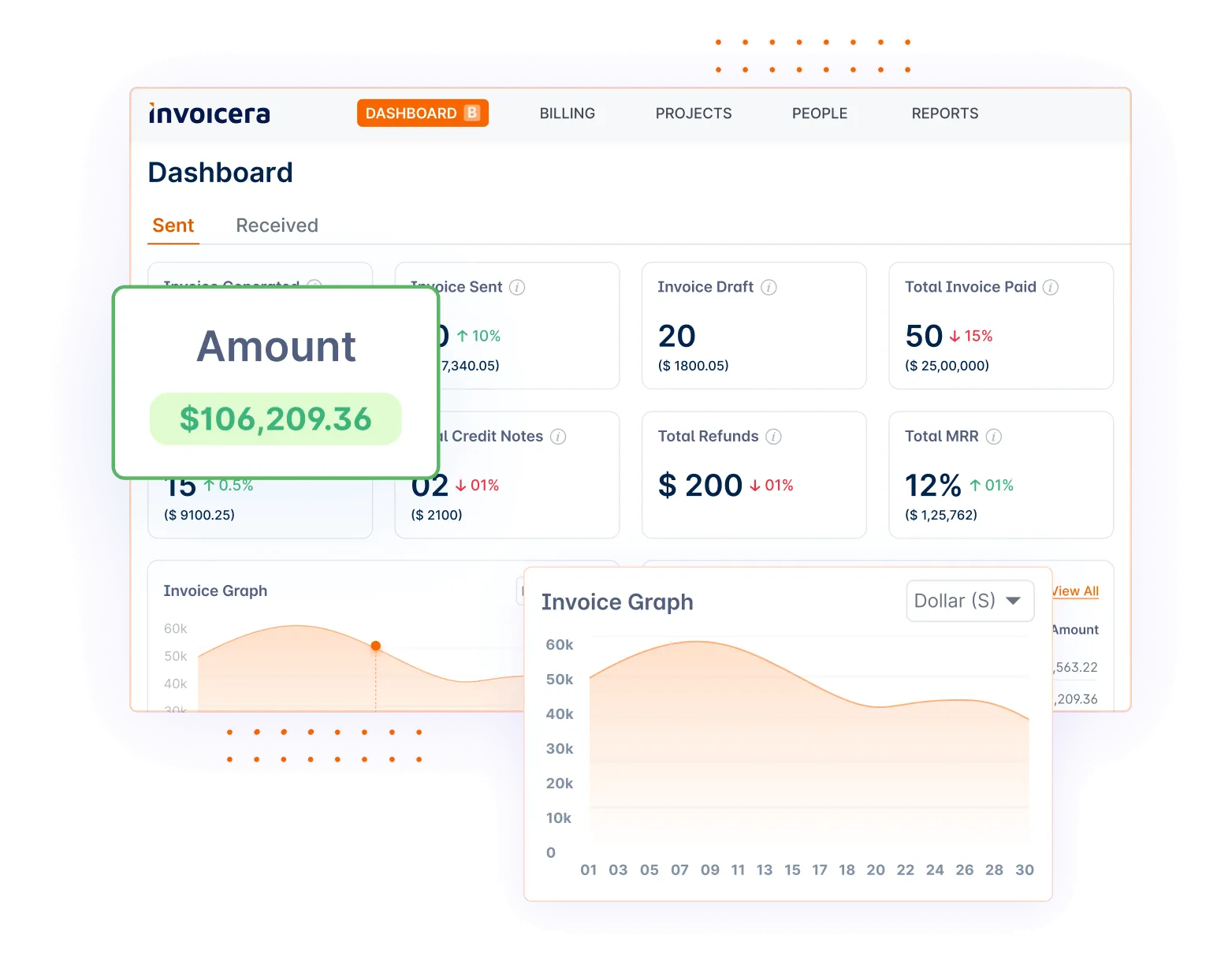Click the B badge on Dashboard
The width and height of the screenshot is (1232, 961).
click(472, 113)
